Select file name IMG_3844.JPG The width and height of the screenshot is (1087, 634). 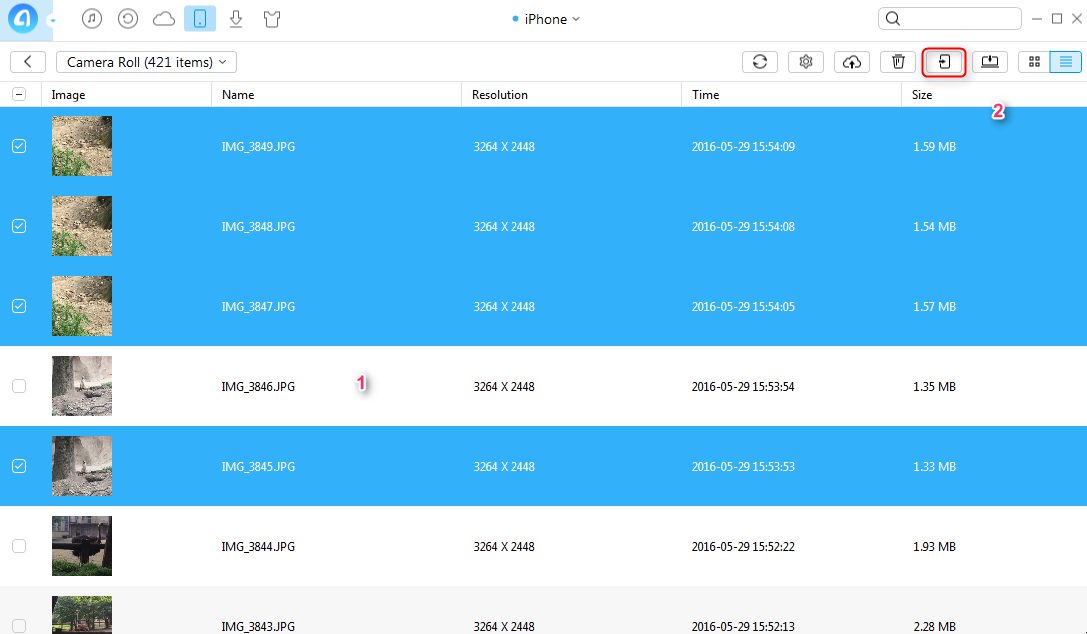pos(258,547)
